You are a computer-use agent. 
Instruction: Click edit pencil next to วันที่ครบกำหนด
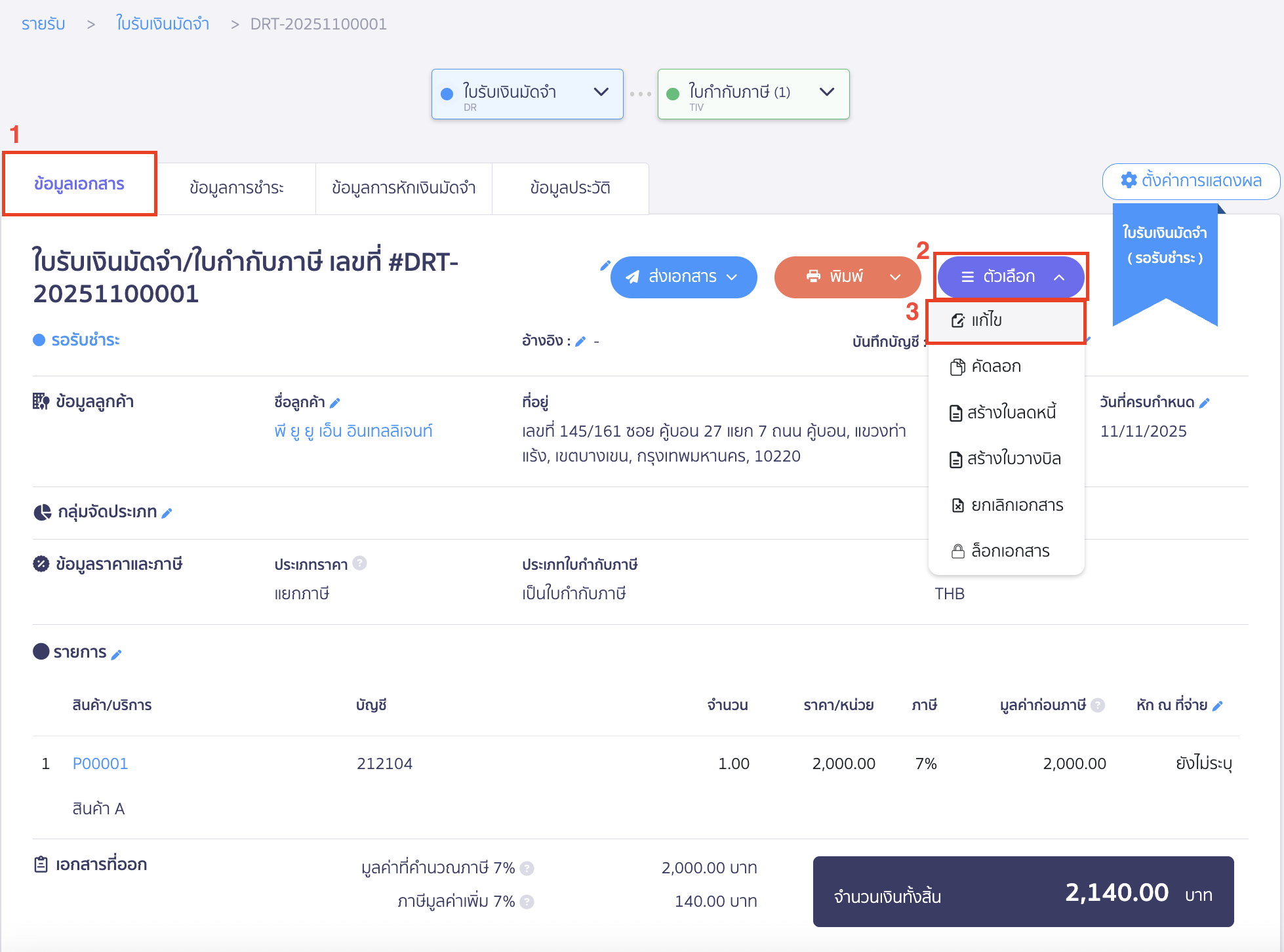tap(1204, 403)
